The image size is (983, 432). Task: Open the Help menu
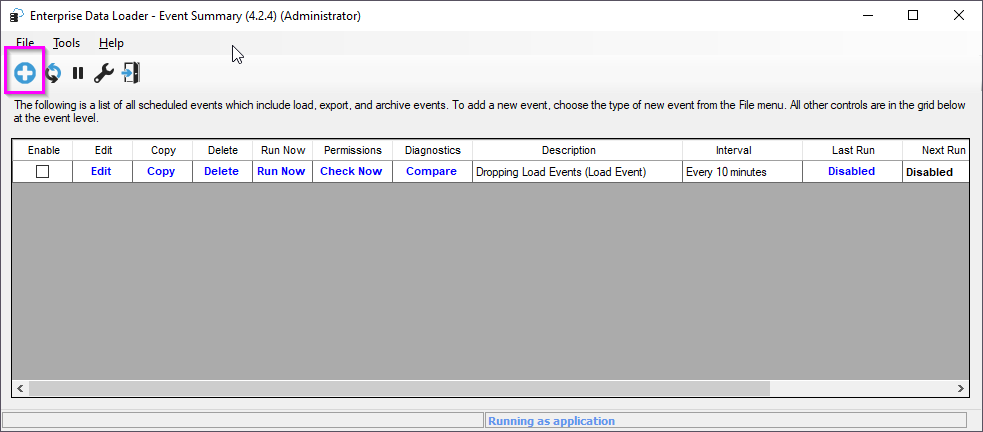[111, 43]
